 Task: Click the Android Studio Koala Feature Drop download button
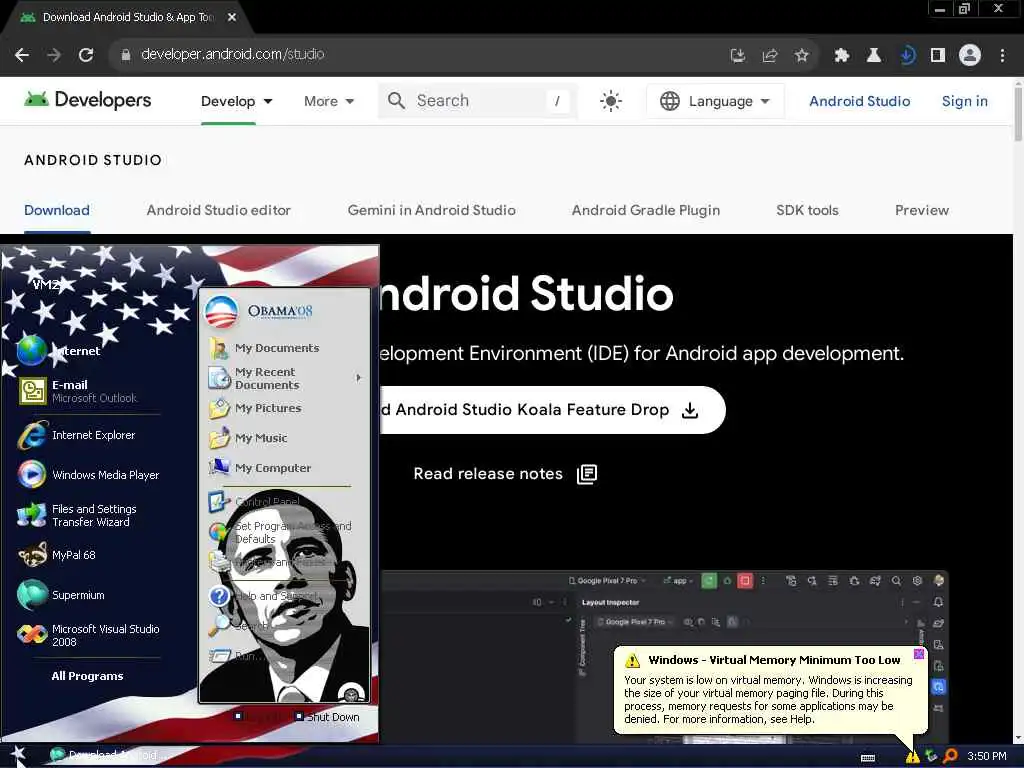[x=552, y=410]
